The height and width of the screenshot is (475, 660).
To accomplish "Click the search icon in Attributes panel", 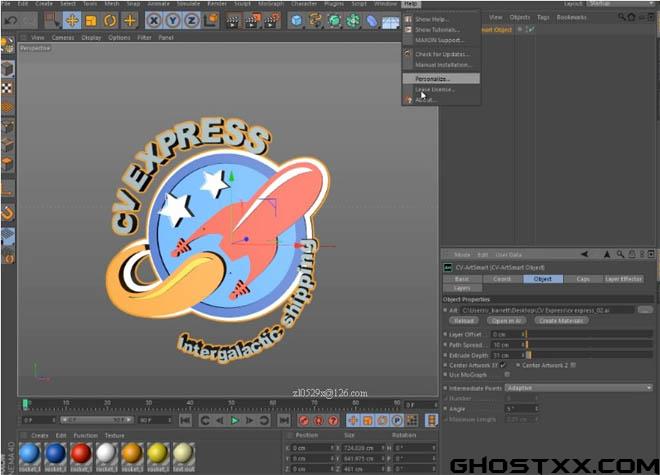I will [620, 254].
